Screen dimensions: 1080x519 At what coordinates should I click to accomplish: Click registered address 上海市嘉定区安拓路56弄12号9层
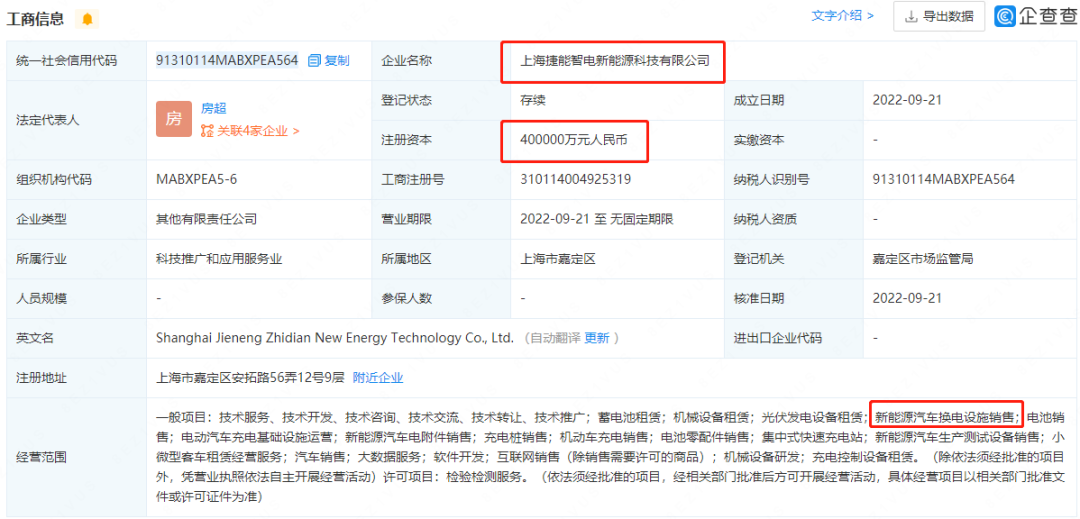[250, 377]
